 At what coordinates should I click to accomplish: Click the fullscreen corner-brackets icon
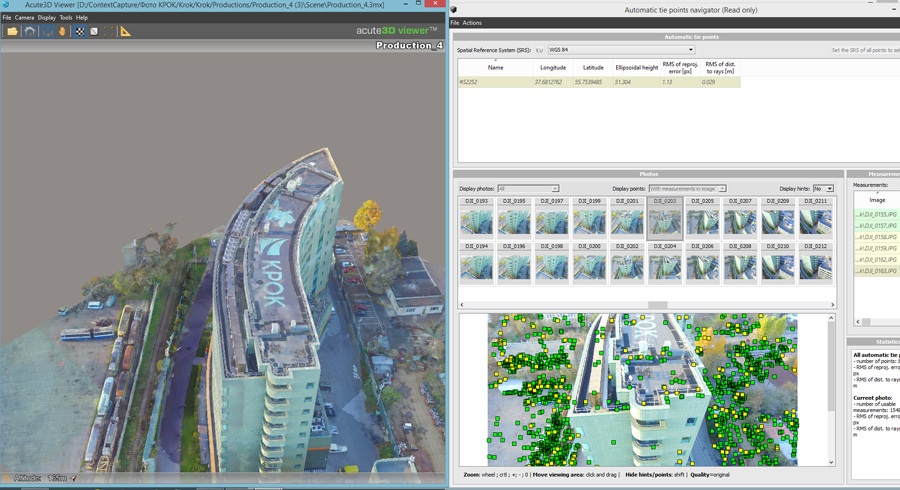[108, 32]
